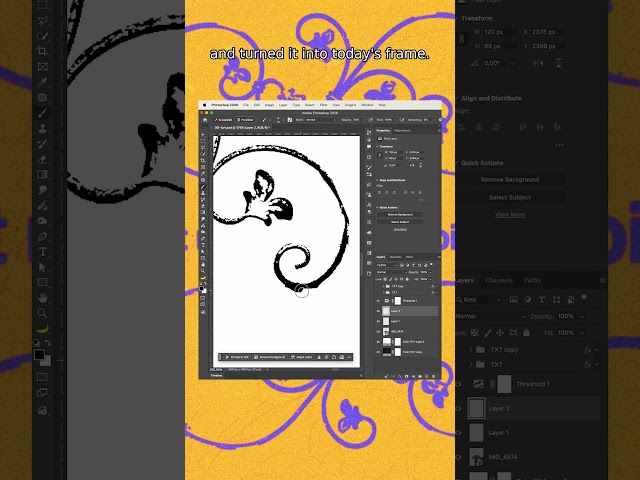This screenshot has height=480, width=640.
Task: Click the background color swatch in the dimmed backdrop
Action: pos(47,362)
